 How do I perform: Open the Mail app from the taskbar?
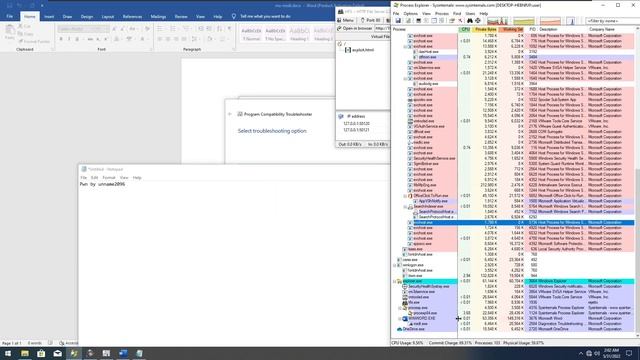coord(58,353)
